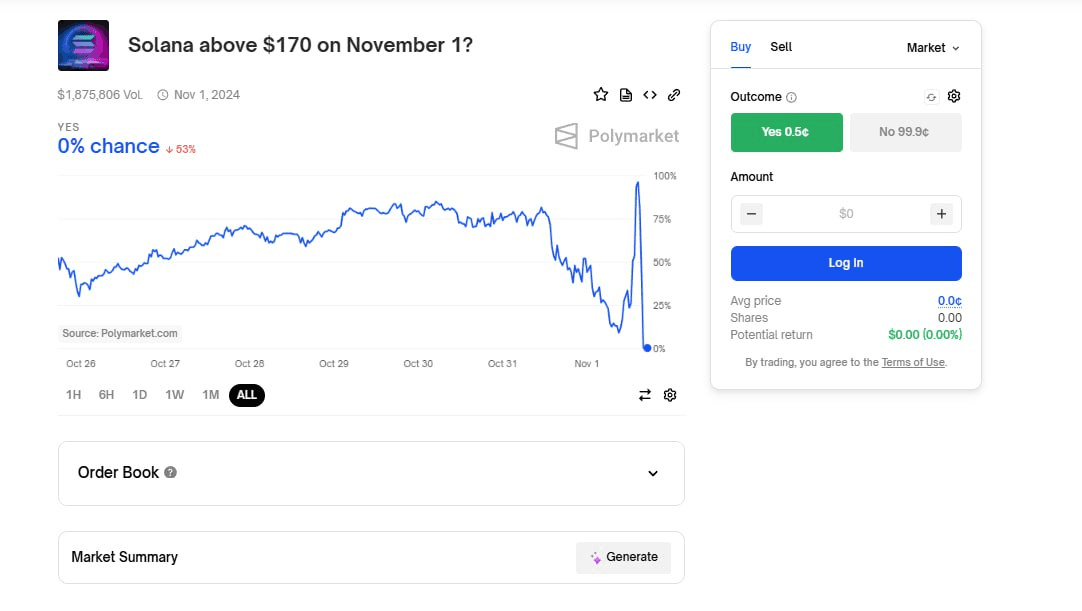1082x611 pixels.
Task: Click the Shares 0.00 value
Action: [950, 318]
